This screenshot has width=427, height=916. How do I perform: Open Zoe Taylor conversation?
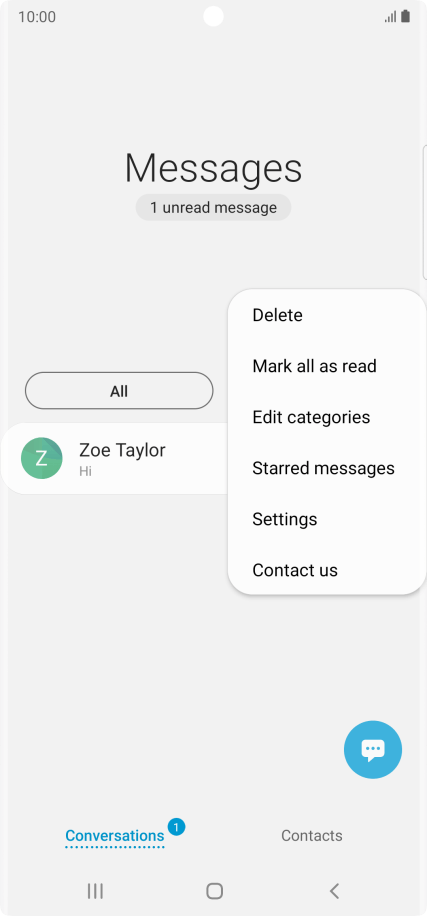(x=116, y=458)
